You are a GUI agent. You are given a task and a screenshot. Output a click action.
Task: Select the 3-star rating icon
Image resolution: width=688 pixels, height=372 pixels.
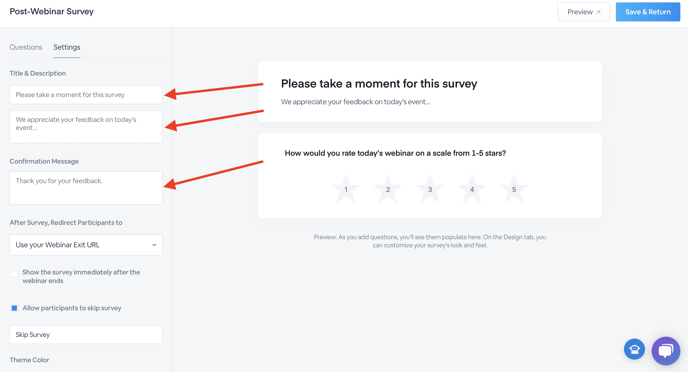[x=430, y=189]
